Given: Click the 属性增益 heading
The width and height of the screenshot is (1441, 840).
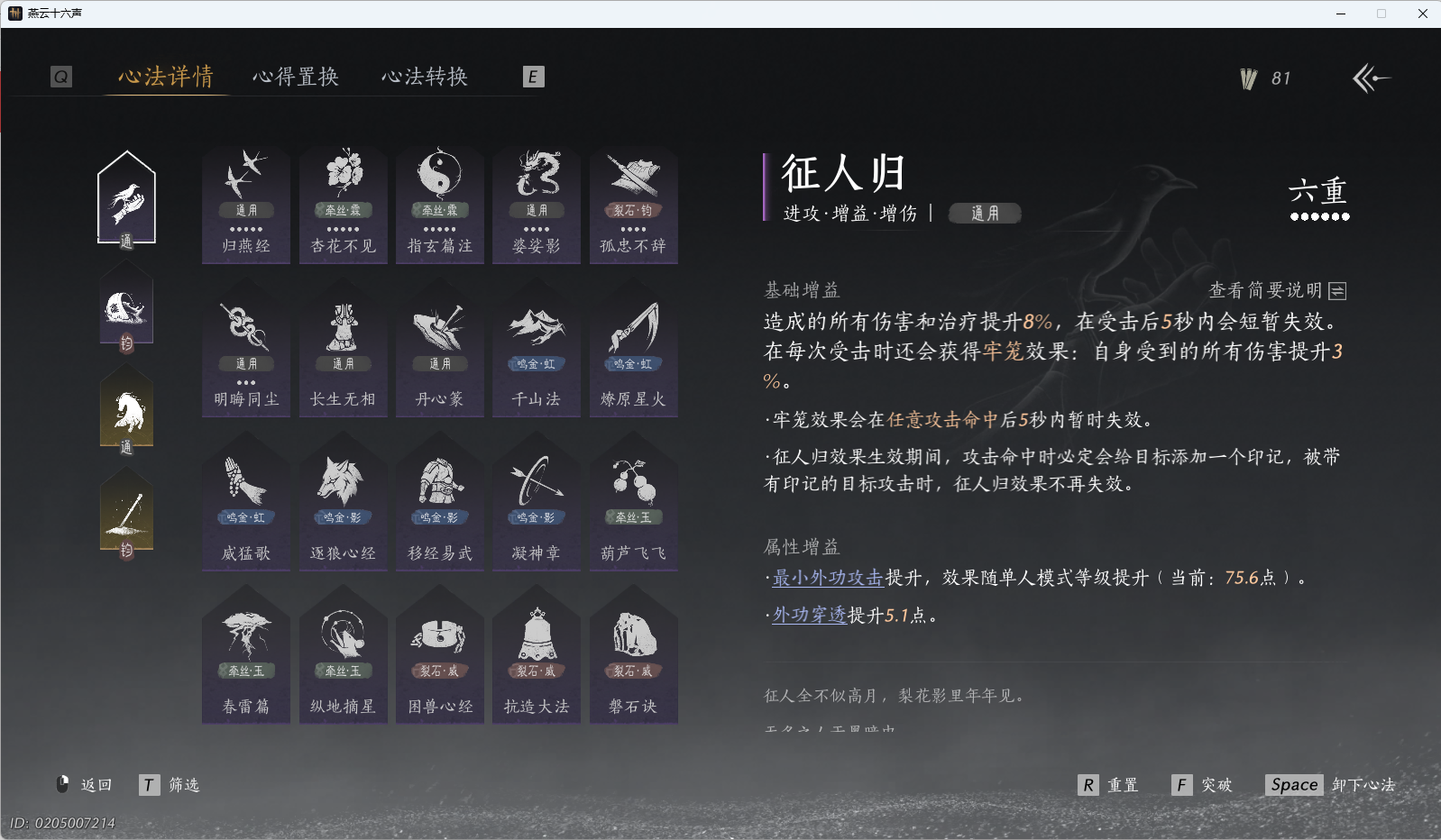Looking at the screenshot, I should (802, 547).
